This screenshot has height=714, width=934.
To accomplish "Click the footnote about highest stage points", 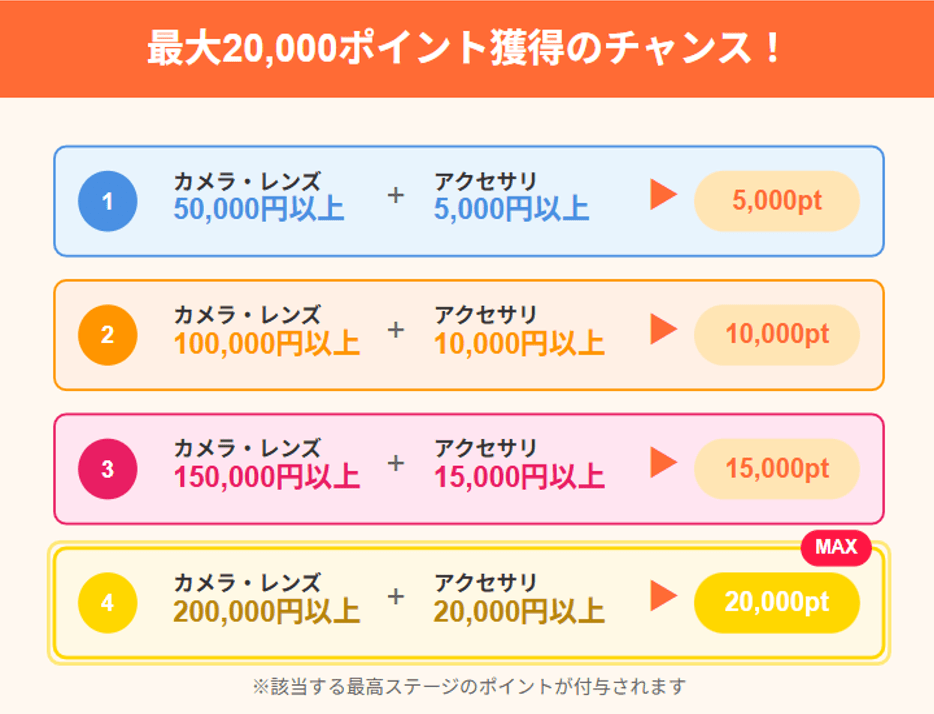I will 468,686.
